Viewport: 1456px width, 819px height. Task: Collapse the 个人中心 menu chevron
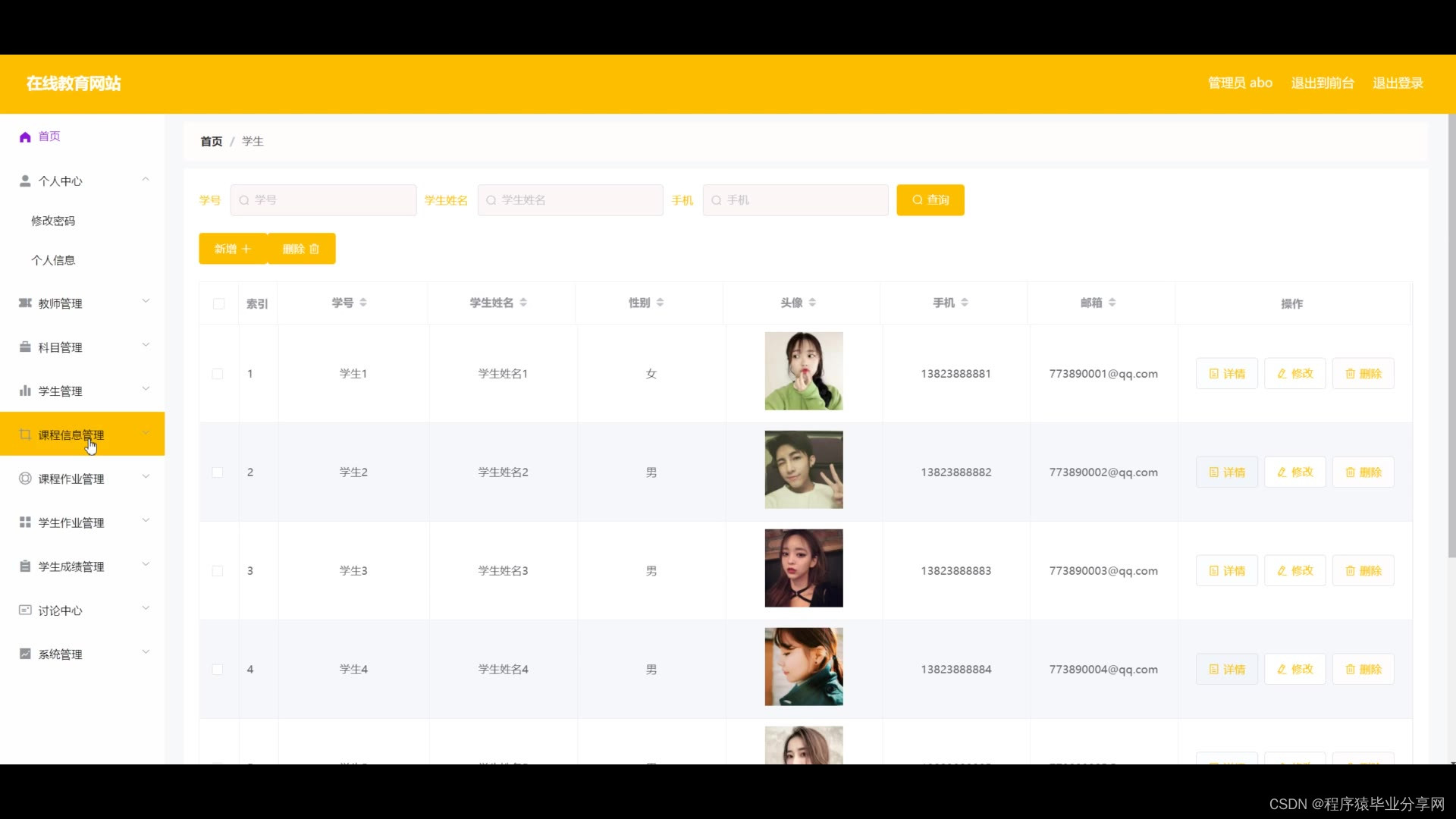pos(146,180)
